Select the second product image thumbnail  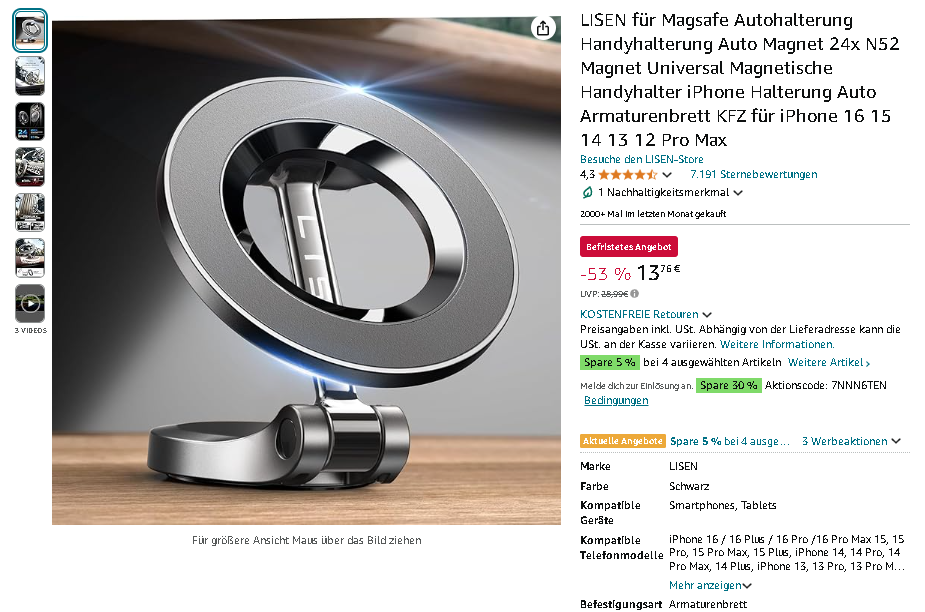pyautogui.click(x=30, y=76)
